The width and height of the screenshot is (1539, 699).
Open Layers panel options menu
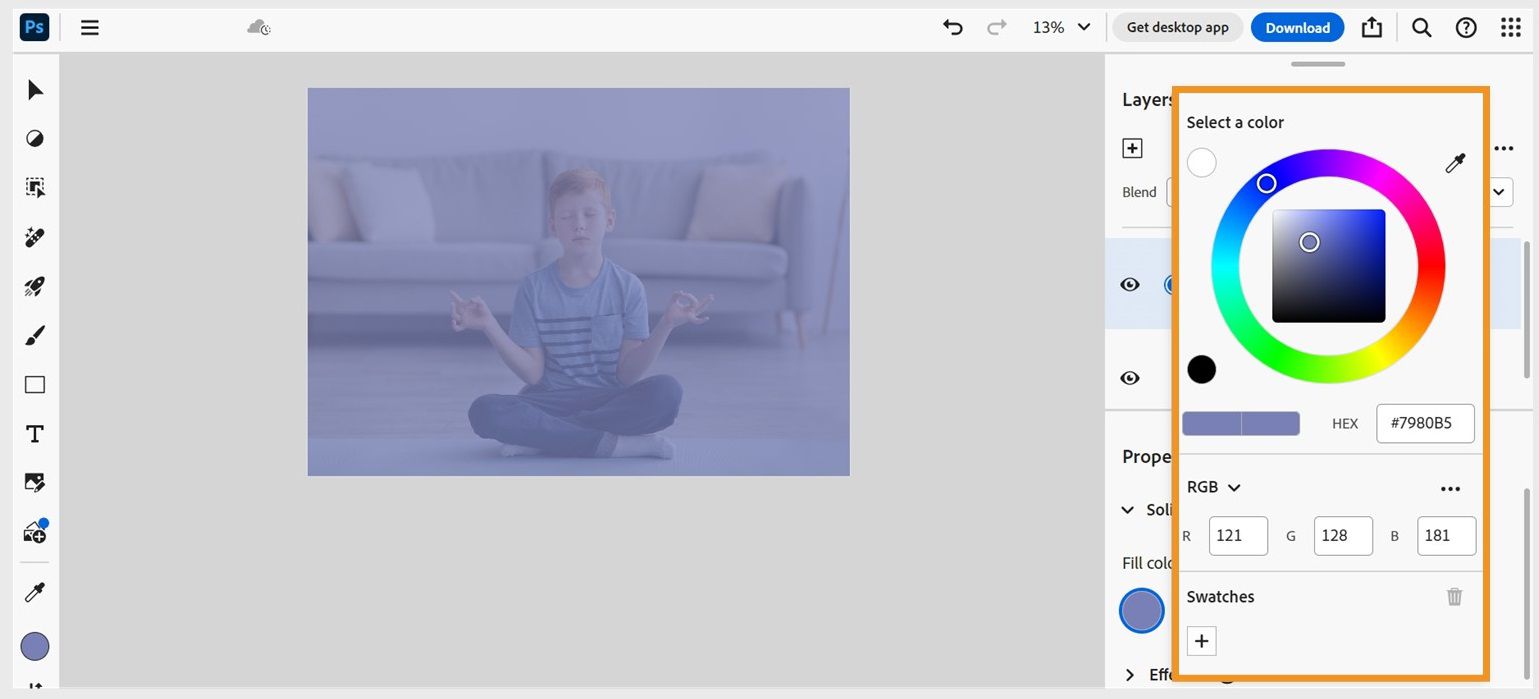1505,147
